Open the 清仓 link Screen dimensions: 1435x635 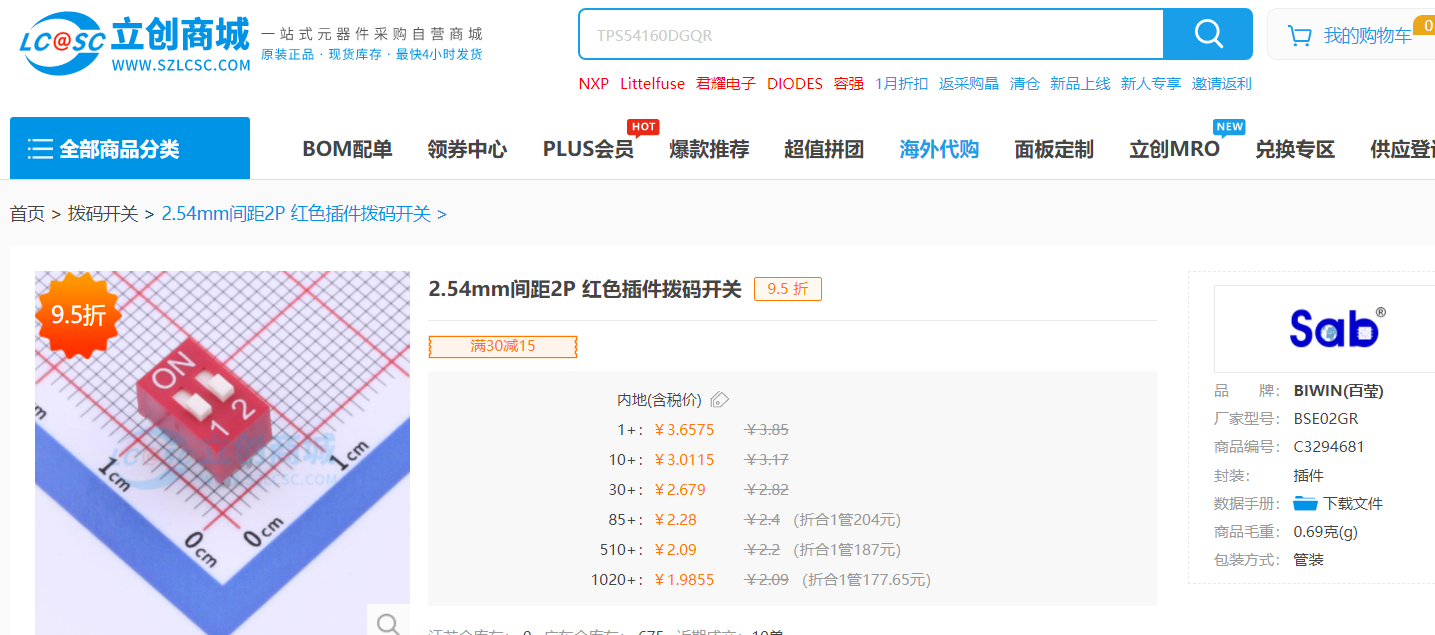point(1025,83)
